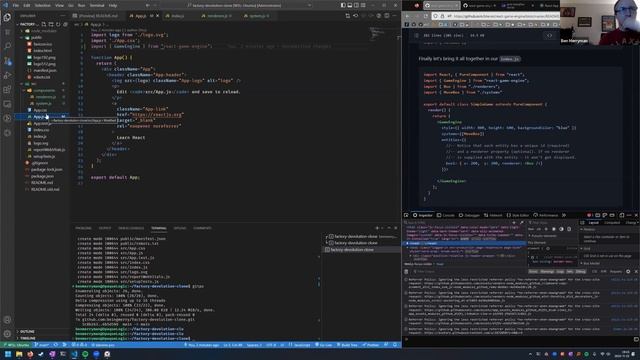Click the eyedropper icon in Inspector
The height and width of the screenshot is (360, 640).
[522, 222]
